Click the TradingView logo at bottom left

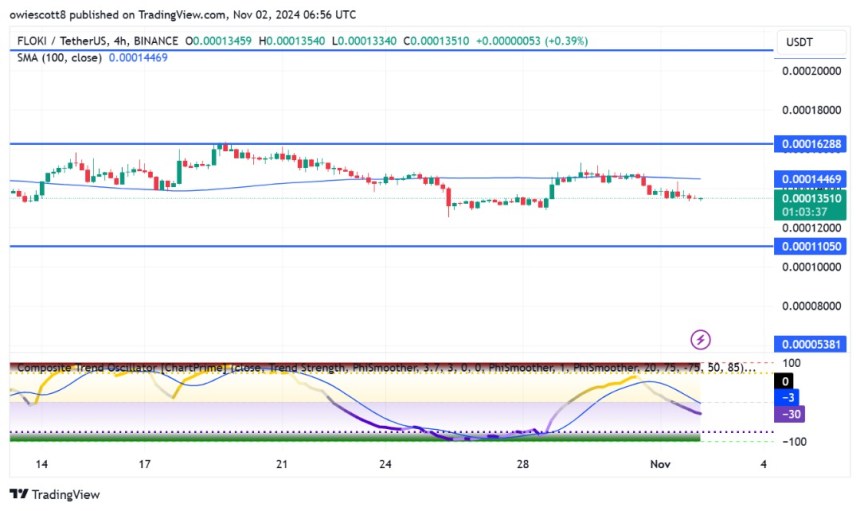(x=55, y=494)
